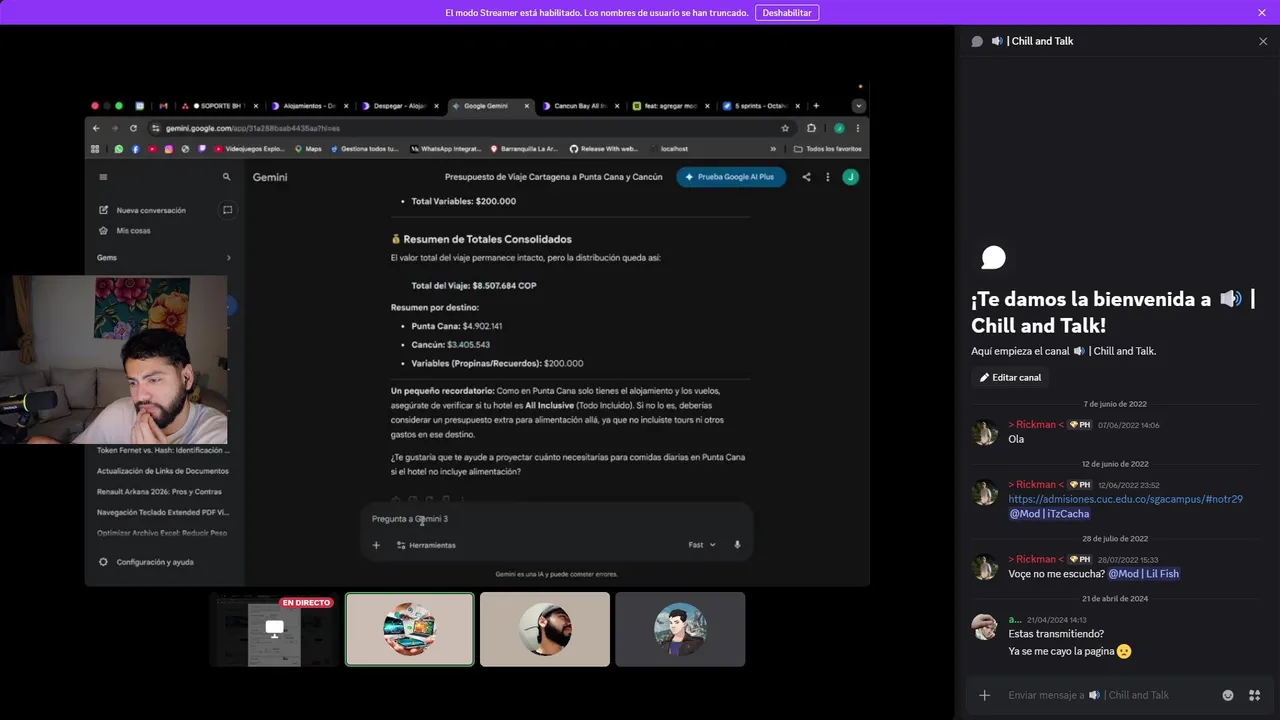
Task: Open the apps icon in the message box
Action: (1255, 695)
